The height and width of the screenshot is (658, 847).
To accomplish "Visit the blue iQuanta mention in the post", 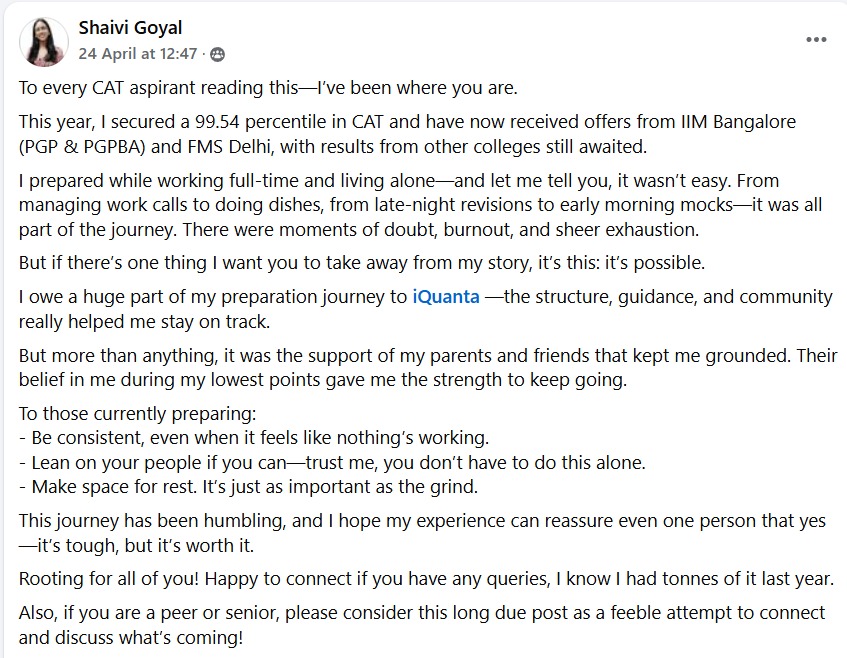I will tap(444, 296).
